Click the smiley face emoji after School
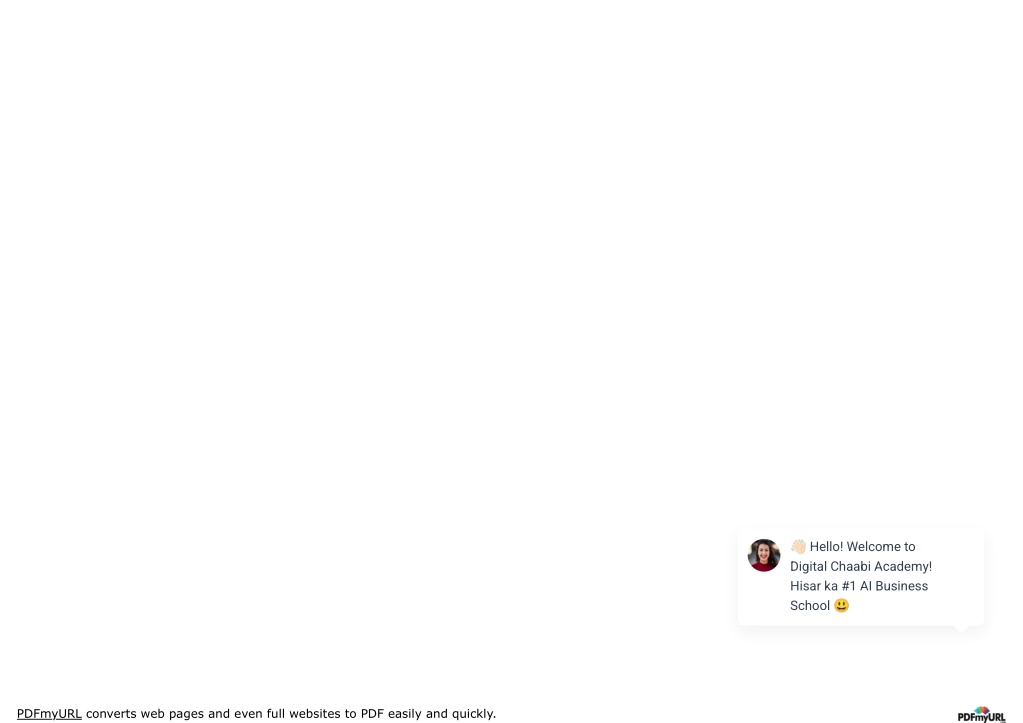1023x723 pixels. pyautogui.click(x=841, y=606)
